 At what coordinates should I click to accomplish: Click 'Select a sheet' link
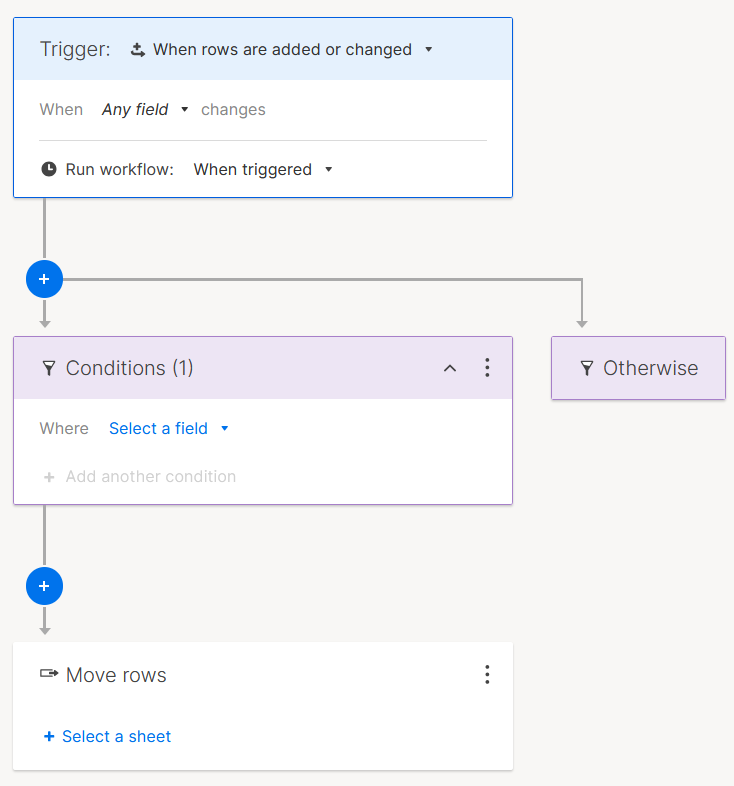point(107,736)
